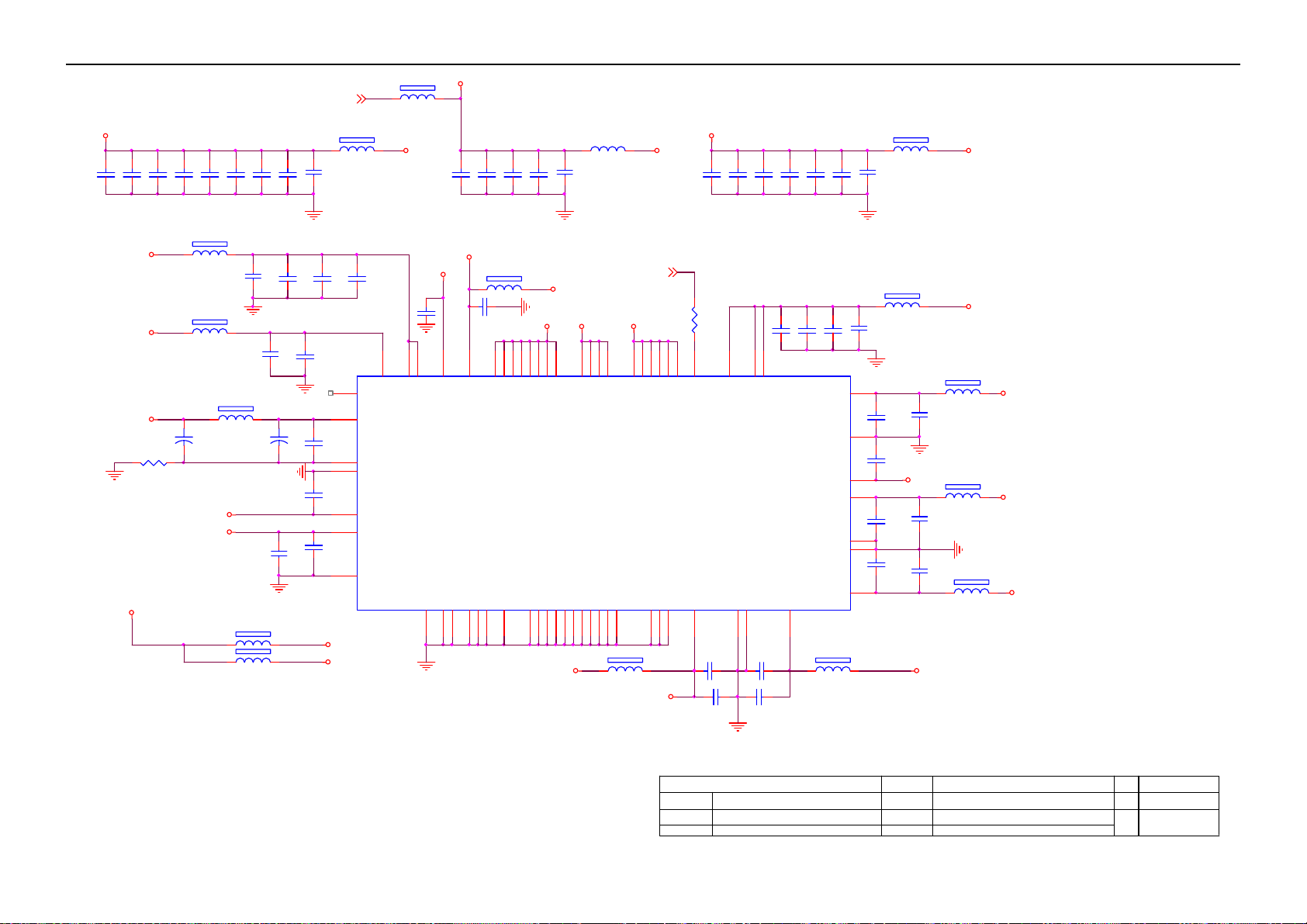Click the far-left ground symbol attached to the resistor
Screen dimensions: 1307x924
(x=114, y=475)
